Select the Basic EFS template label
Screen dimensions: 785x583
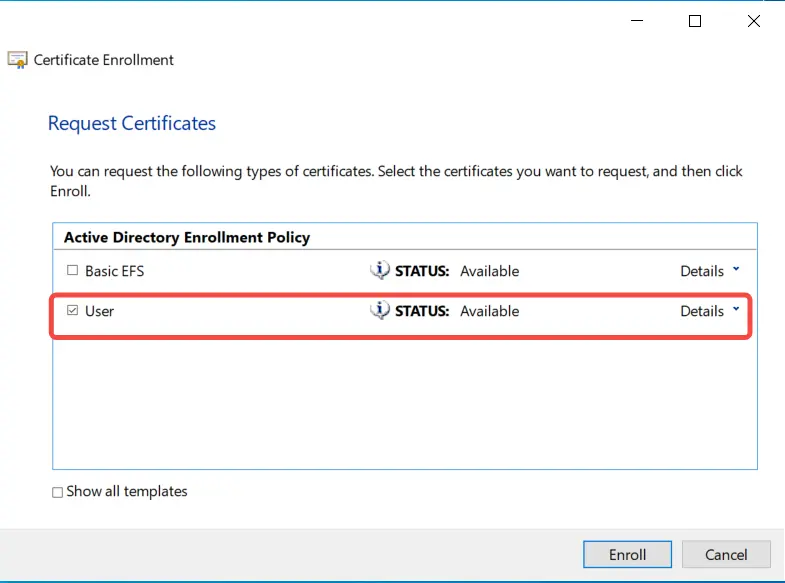pos(115,271)
